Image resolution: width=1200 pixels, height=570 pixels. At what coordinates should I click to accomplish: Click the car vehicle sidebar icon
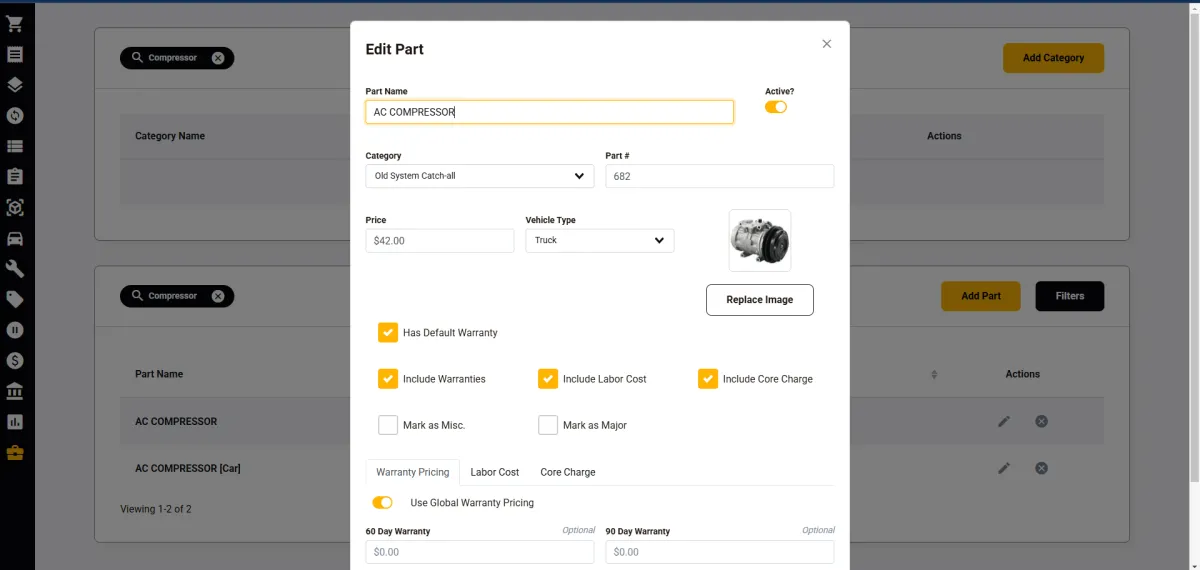[15, 239]
